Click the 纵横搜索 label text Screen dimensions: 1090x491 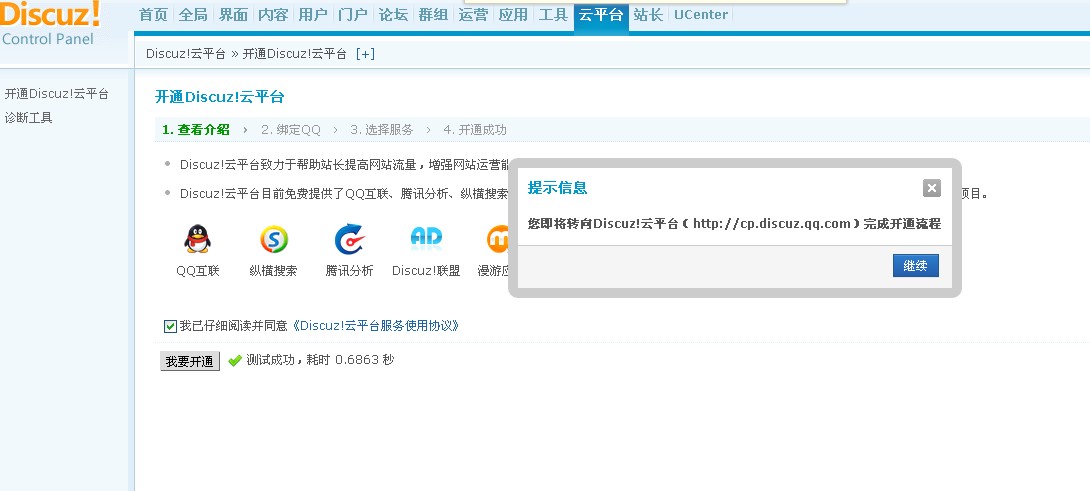click(273, 271)
